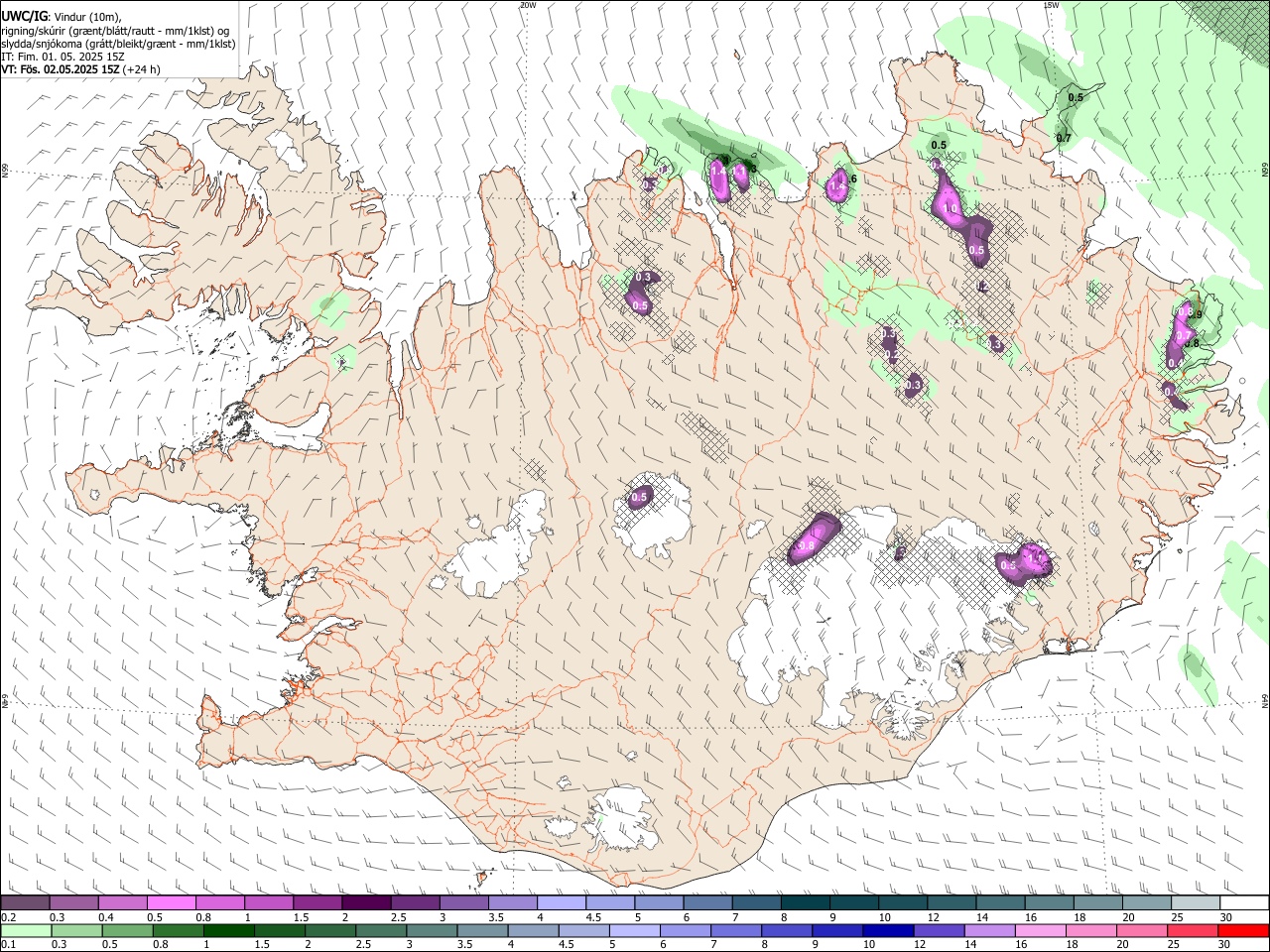This screenshot has width=1270, height=952.
Task: Click the '0.2' number under the upper legend row
Action: (8, 917)
